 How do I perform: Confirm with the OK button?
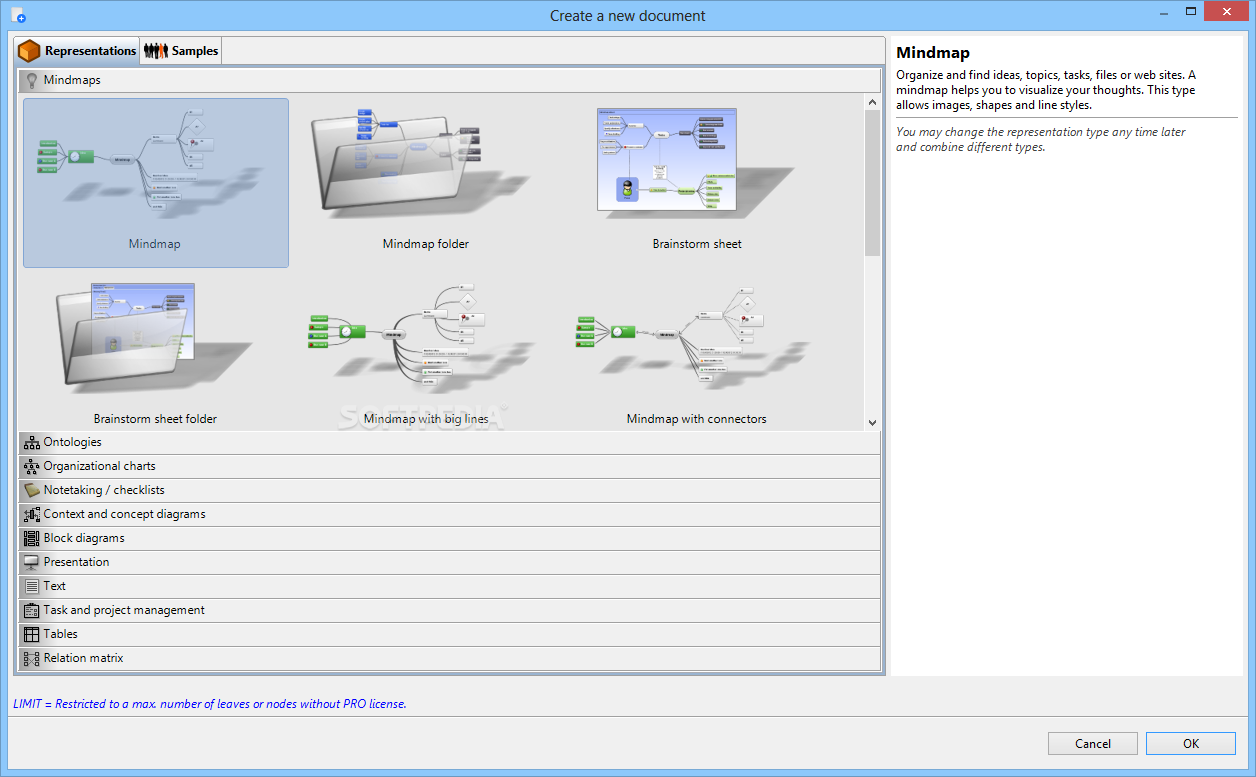1191,743
